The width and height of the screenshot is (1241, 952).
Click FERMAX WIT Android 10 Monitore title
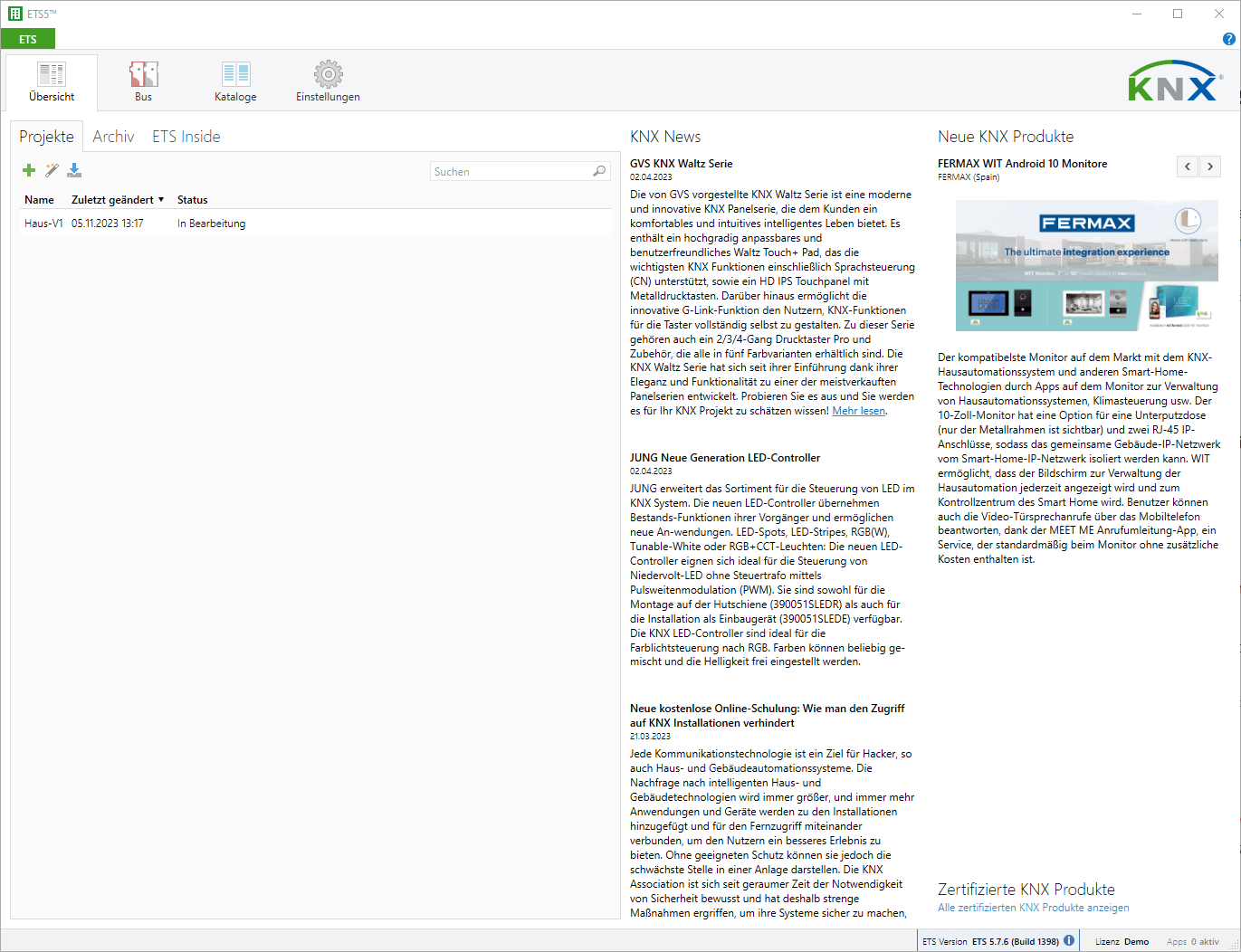click(1023, 164)
